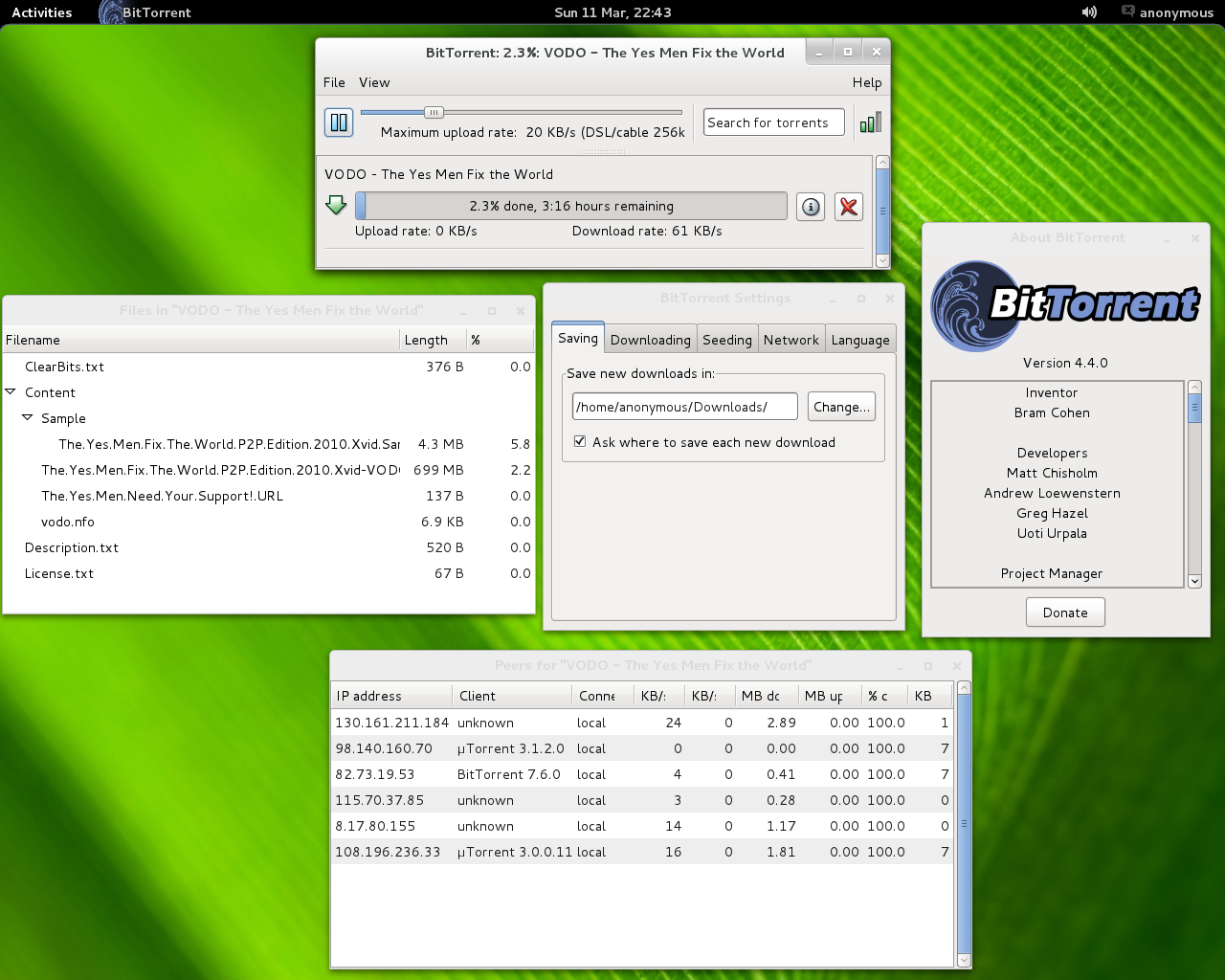Image resolution: width=1225 pixels, height=980 pixels.
Task: Click the BitTorrent logo in About window
Action: click(x=1065, y=305)
